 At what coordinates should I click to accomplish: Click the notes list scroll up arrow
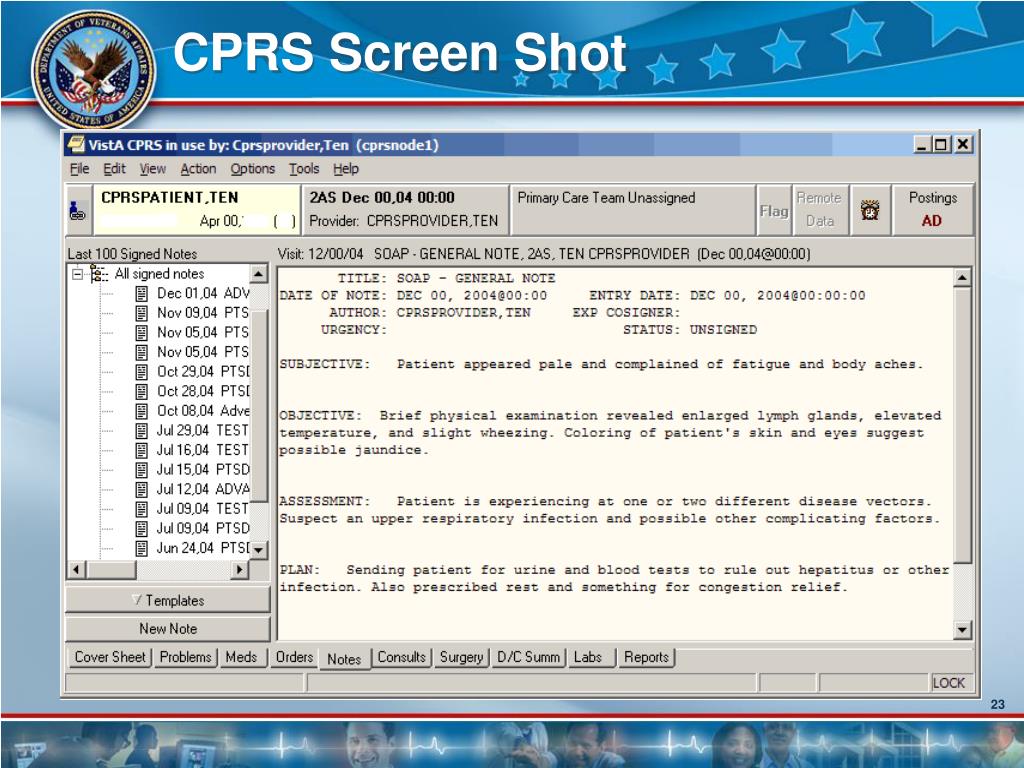[259, 274]
